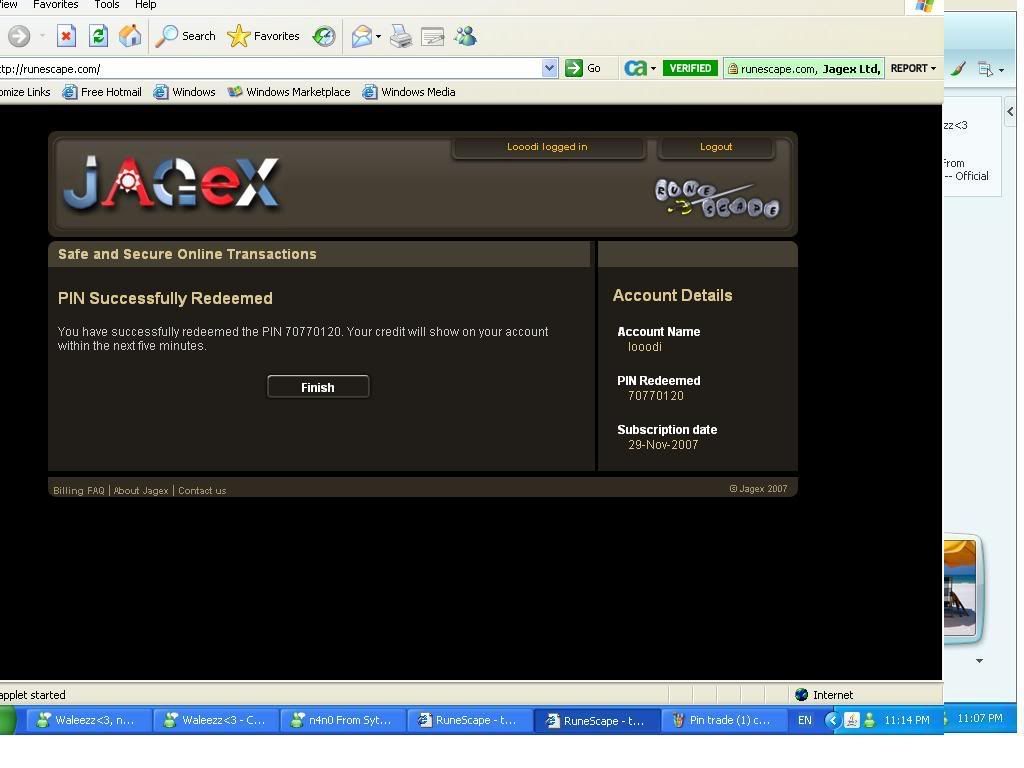1024x768 pixels.
Task: Click the EN language indicator
Action: coord(805,720)
